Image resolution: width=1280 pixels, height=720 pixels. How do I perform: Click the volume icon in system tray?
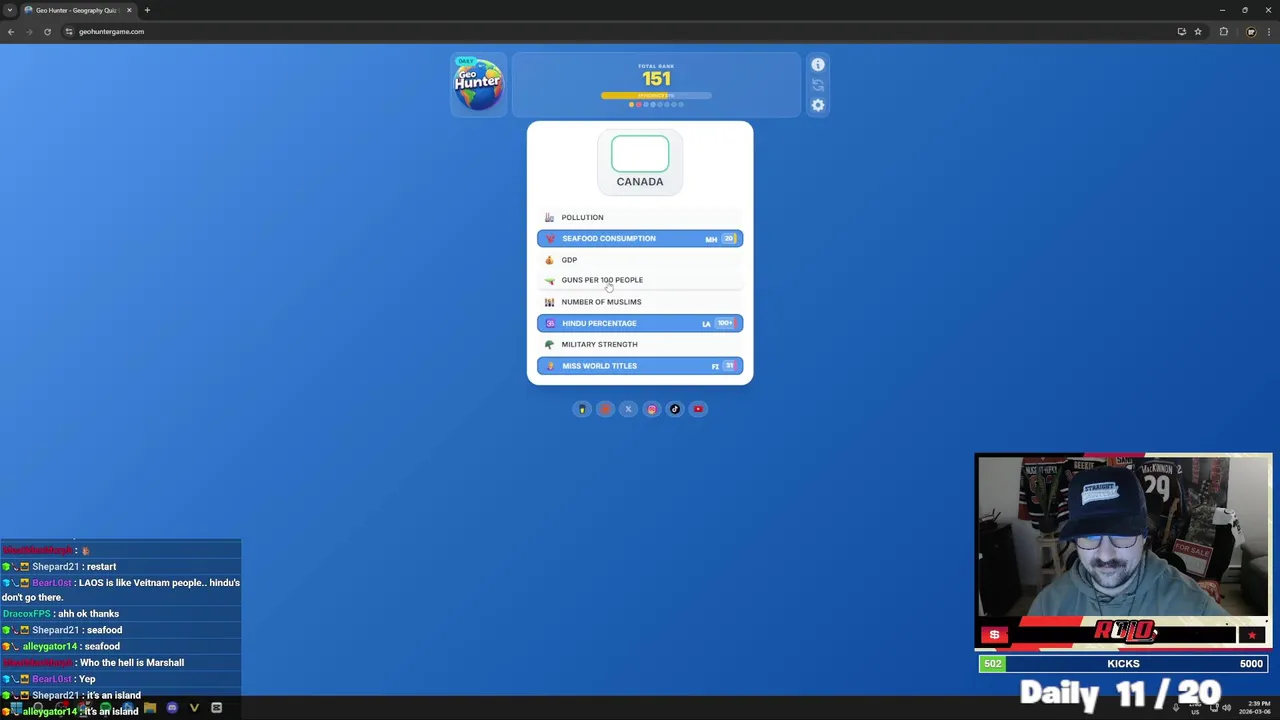pyautogui.click(x=1227, y=708)
